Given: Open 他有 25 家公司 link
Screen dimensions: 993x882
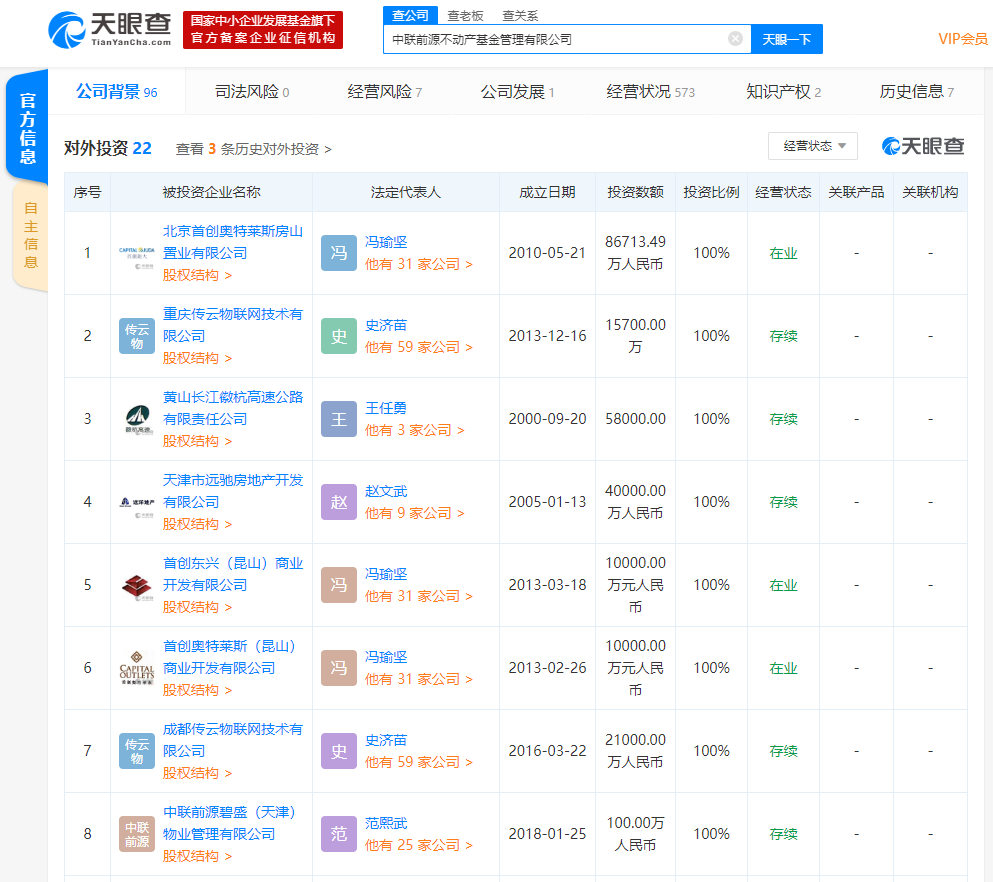Looking at the screenshot, I should click(419, 845).
